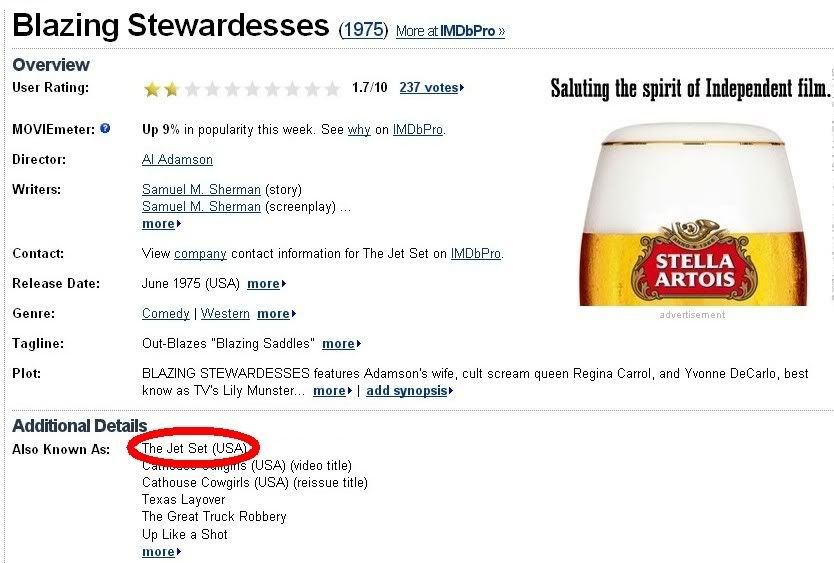Rate the movie ten stars
The width and height of the screenshot is (834, 563).
click(x=332, y=89)
